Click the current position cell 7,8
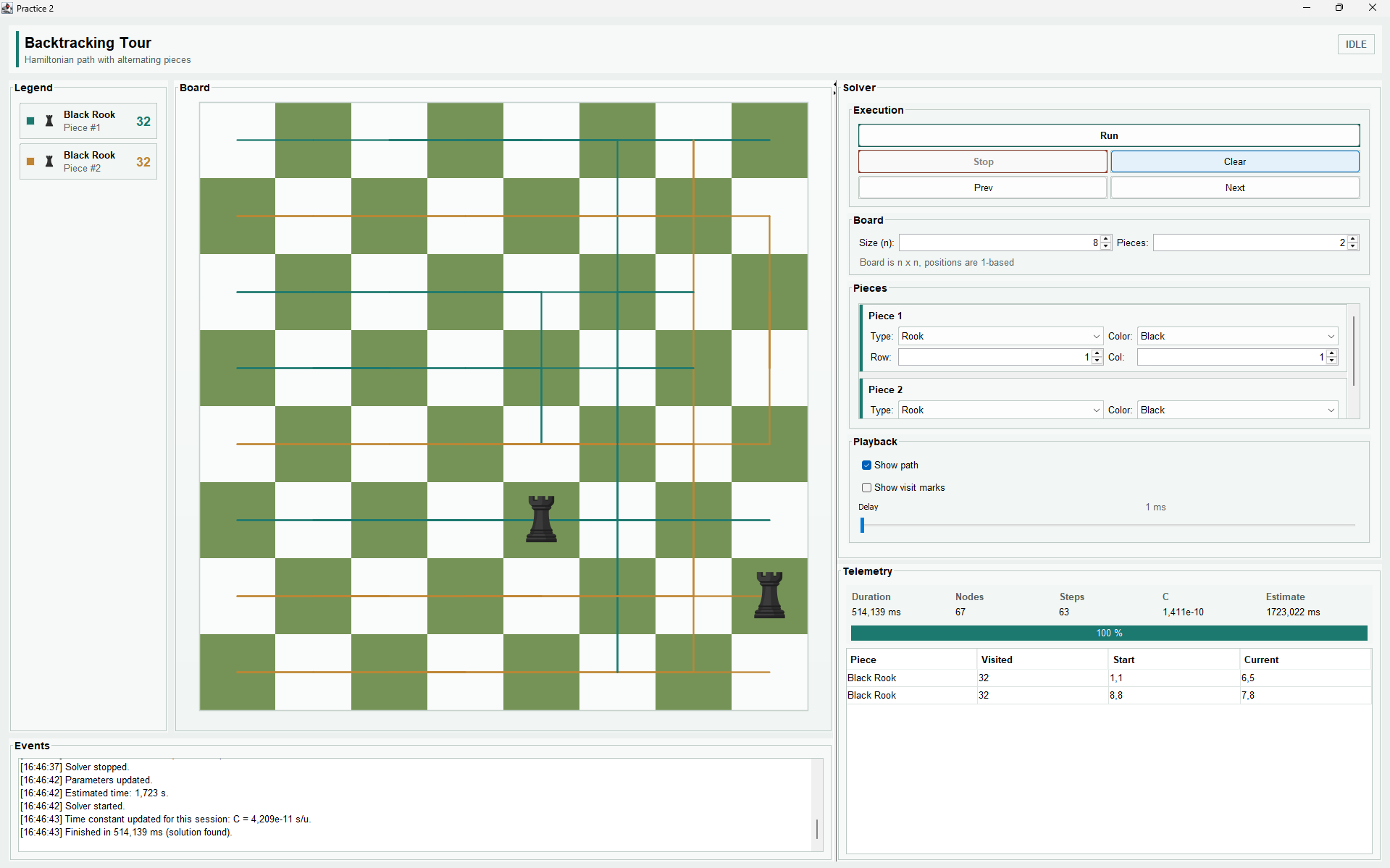This screenshot has height=868, width=1390. pos(1305,695)
